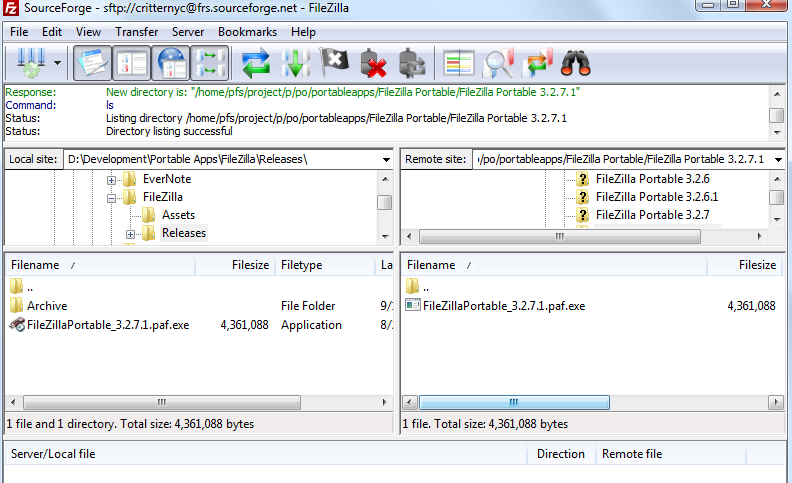Toggle the local directory tree display
The height and width of the screenshot is (483, 792).
(131, 63)
